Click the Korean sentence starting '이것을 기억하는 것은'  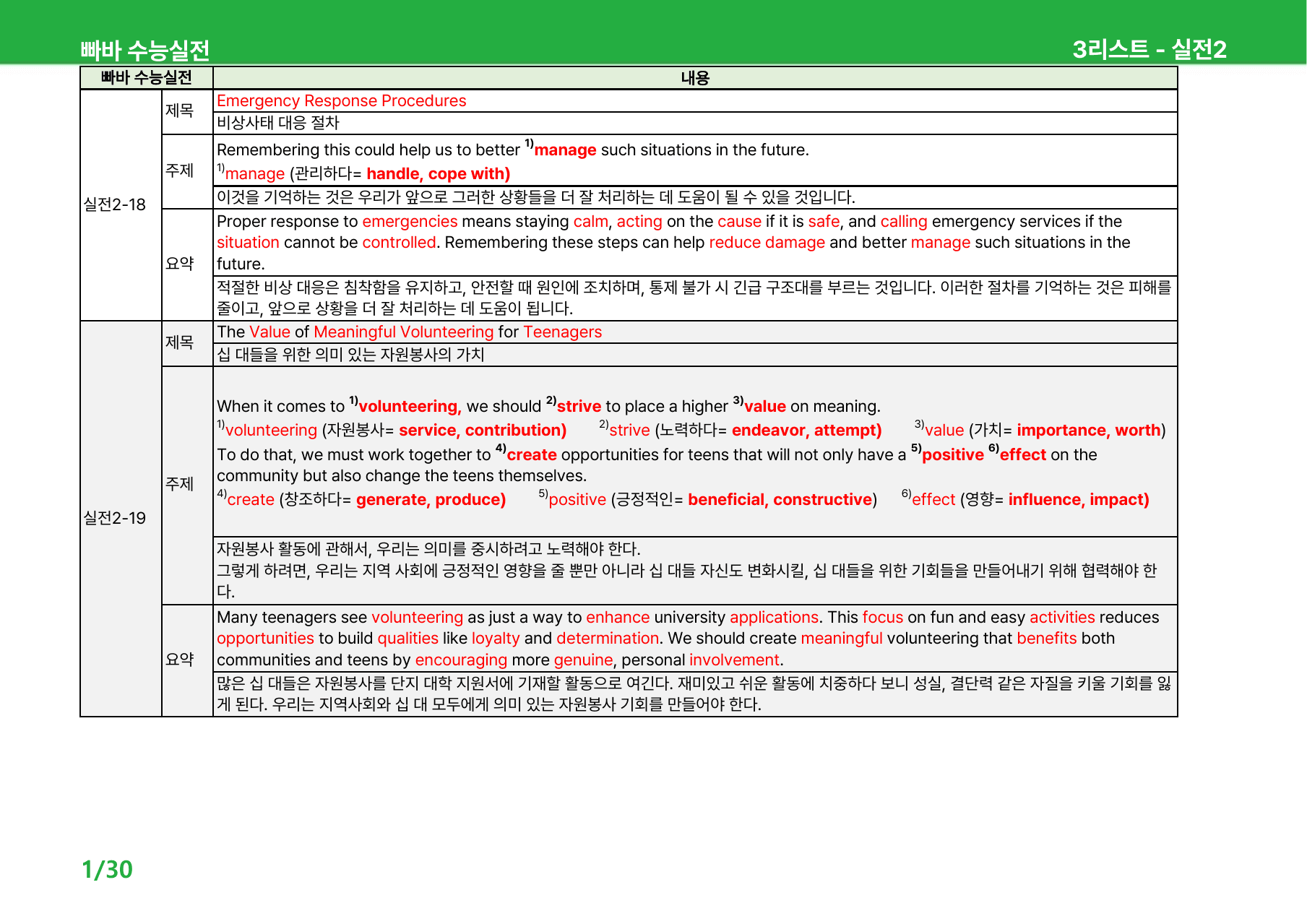tap(536, 197)
